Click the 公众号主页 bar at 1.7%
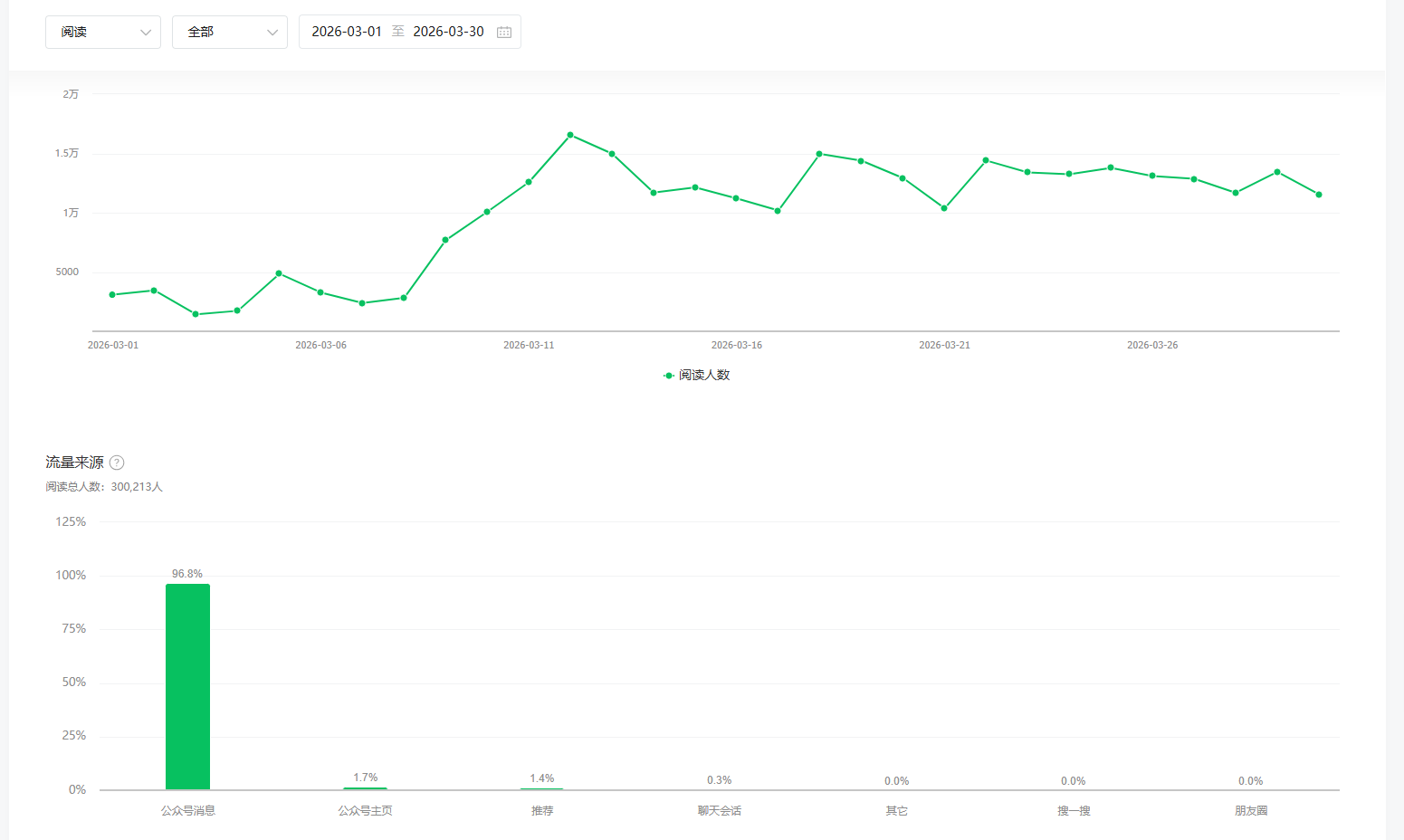Image resolution: width=1404 pixels, height=840 pixels. (365, 787)
